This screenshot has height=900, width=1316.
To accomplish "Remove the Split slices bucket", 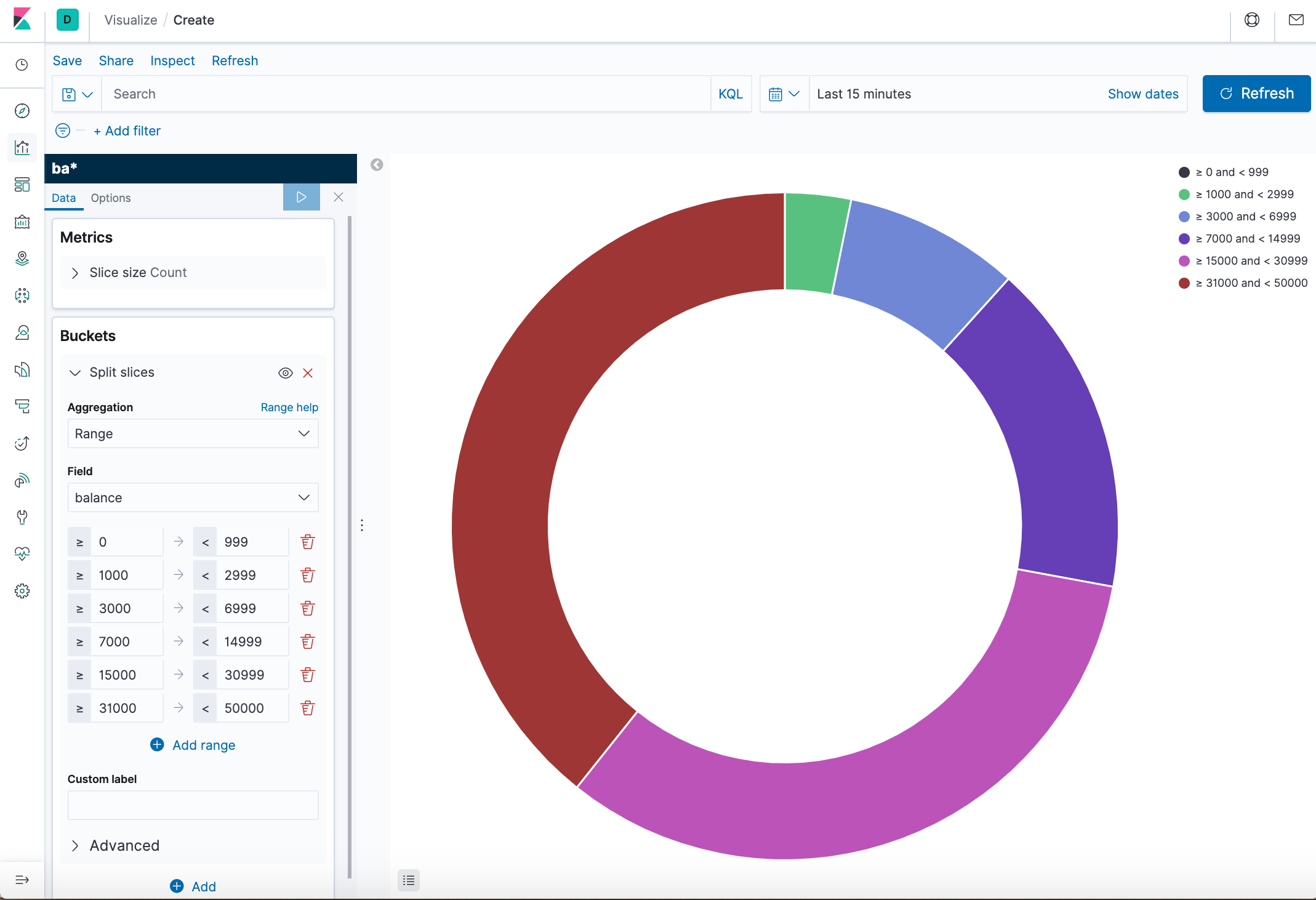I will pos(308,373).
